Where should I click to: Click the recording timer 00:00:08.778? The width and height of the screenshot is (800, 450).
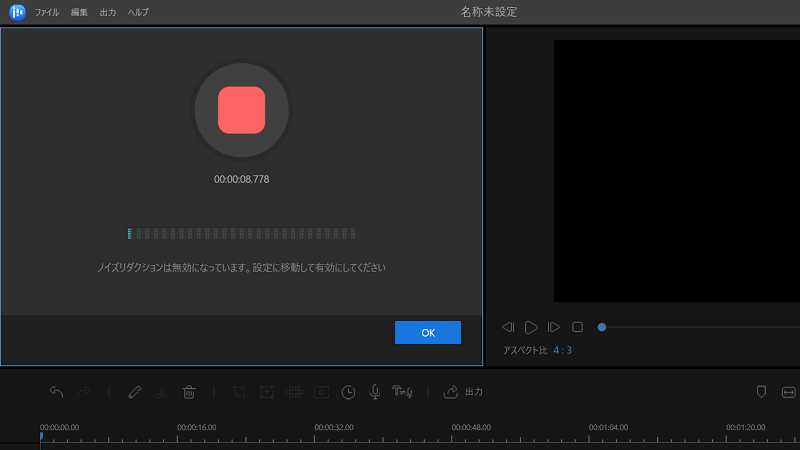coord(241,180)
